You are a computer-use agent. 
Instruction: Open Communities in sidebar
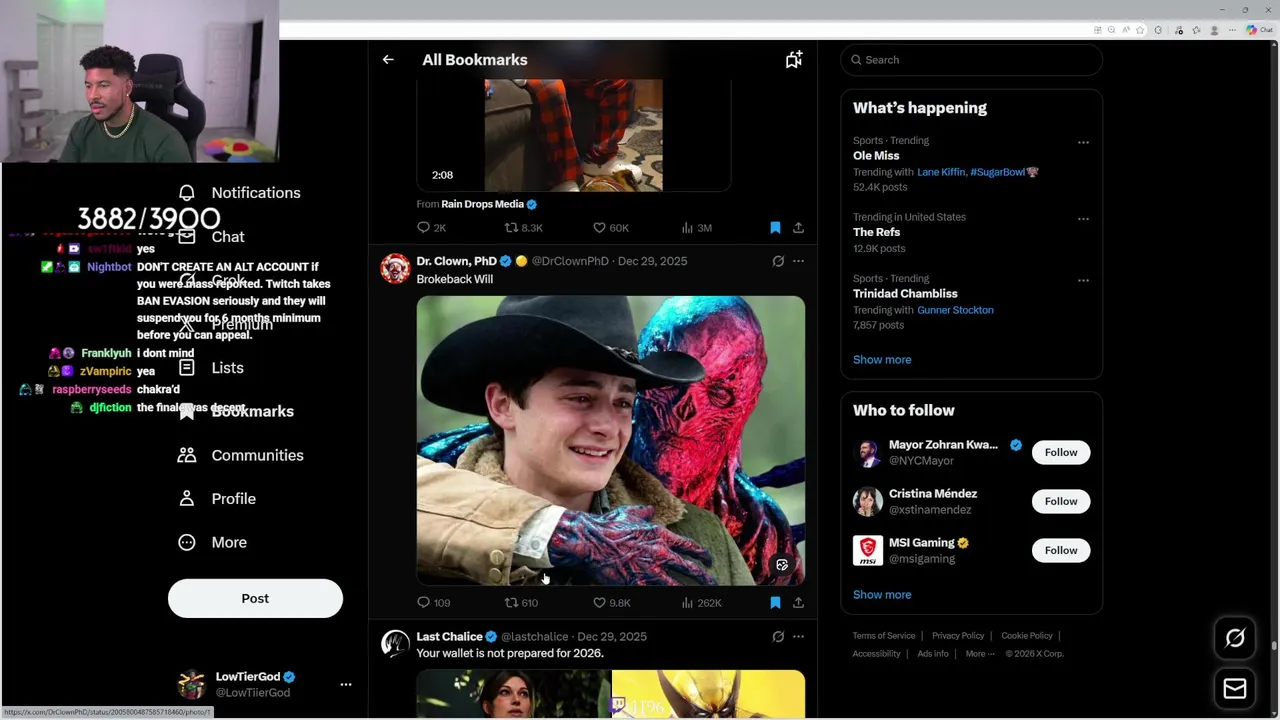240,455
